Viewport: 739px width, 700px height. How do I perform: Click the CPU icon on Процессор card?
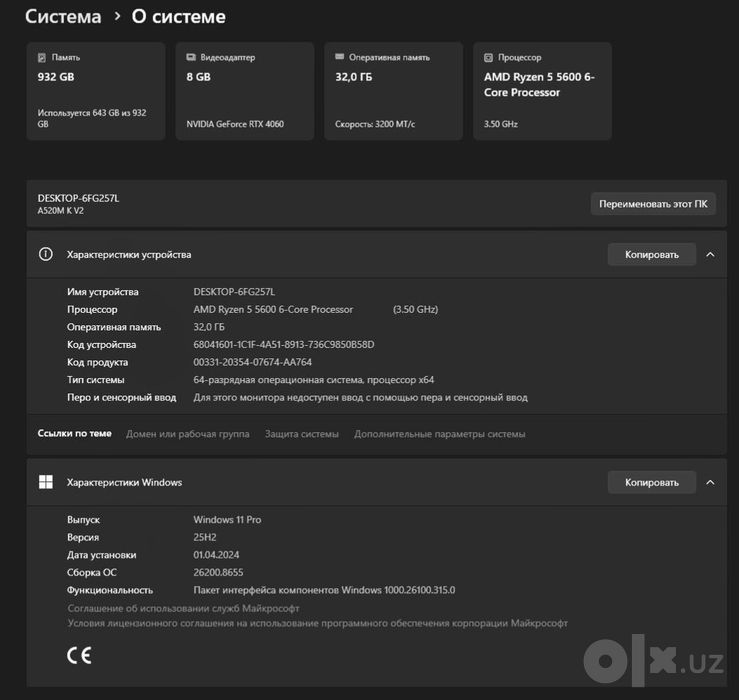click(488, 58)
